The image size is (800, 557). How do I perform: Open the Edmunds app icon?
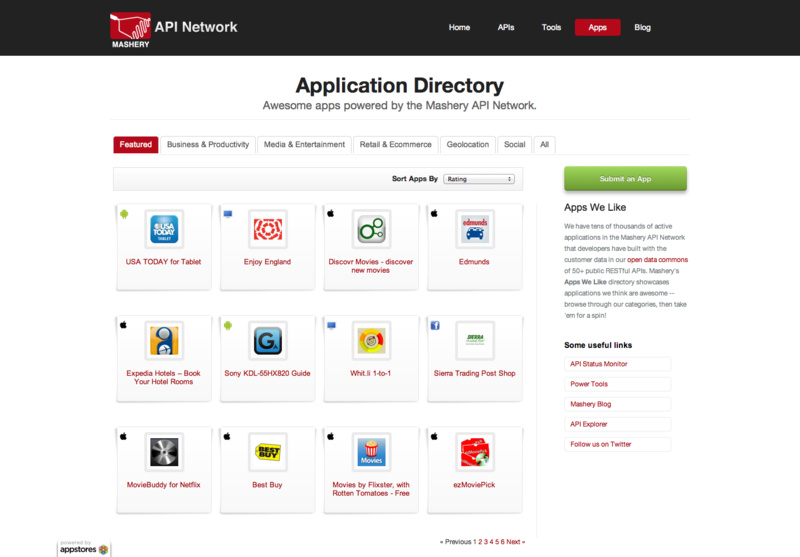pyautogui.click(x=474, y=229)
